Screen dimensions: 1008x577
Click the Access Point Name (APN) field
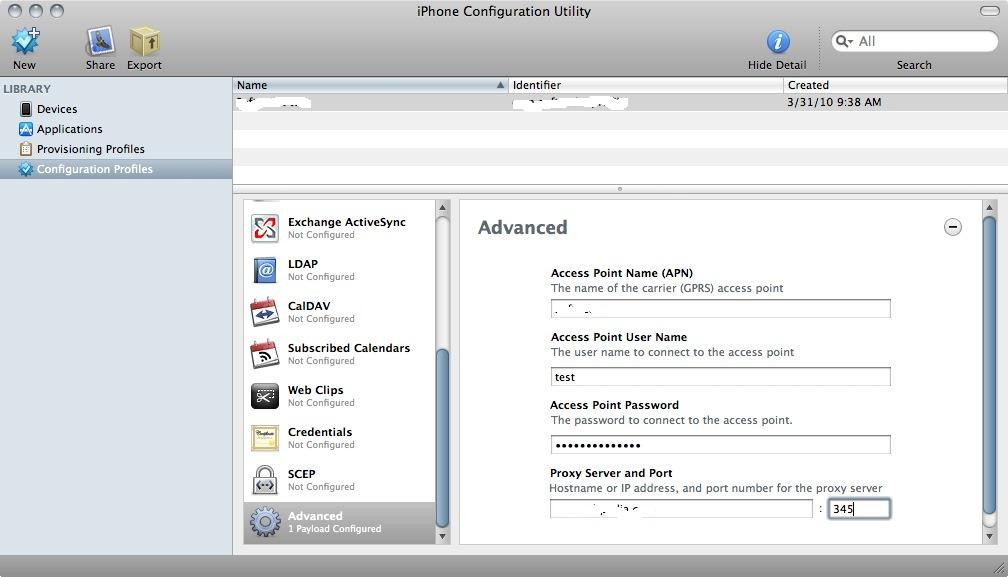point(721,308)
